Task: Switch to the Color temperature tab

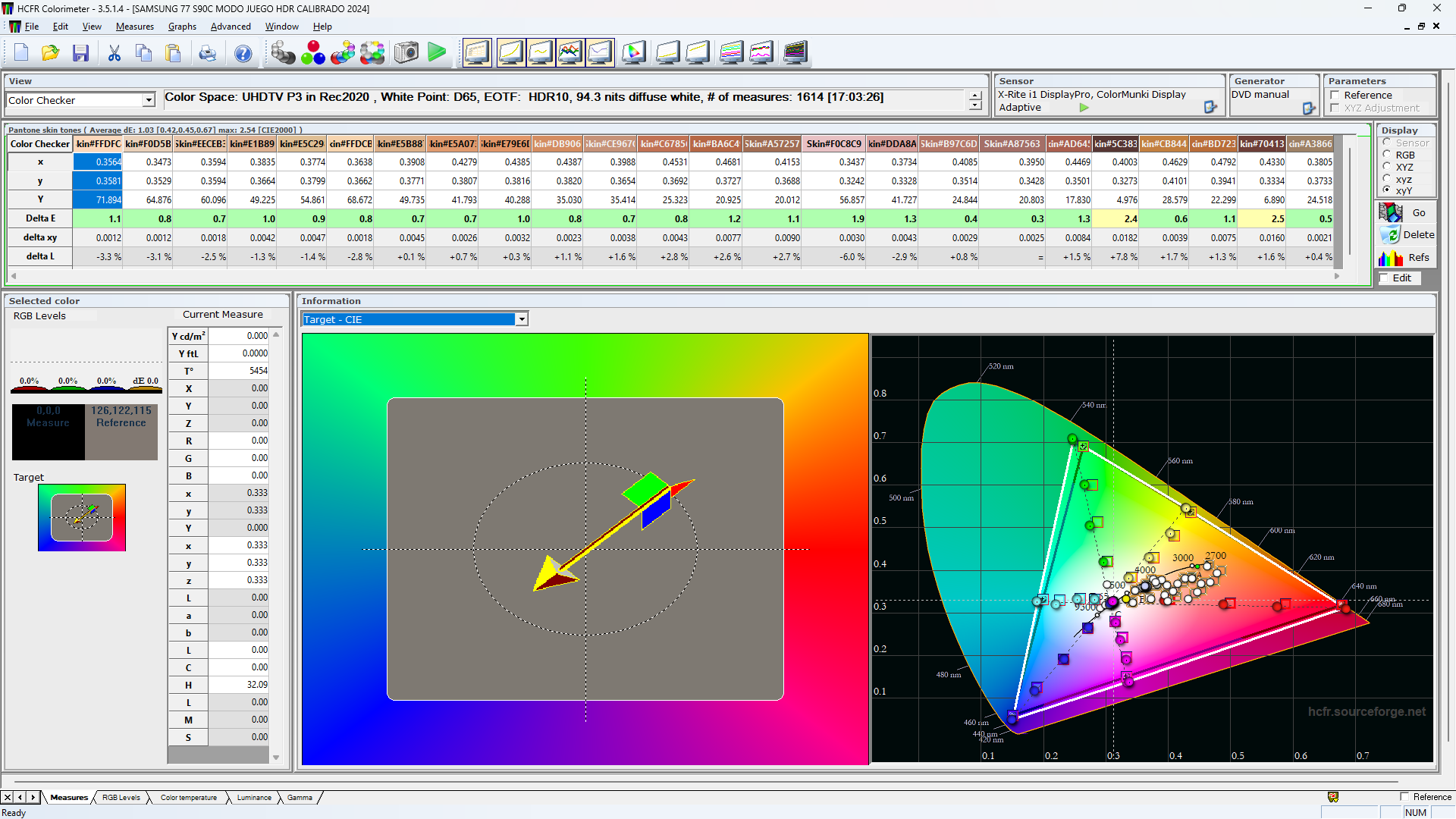Action: tap(189, 798)
